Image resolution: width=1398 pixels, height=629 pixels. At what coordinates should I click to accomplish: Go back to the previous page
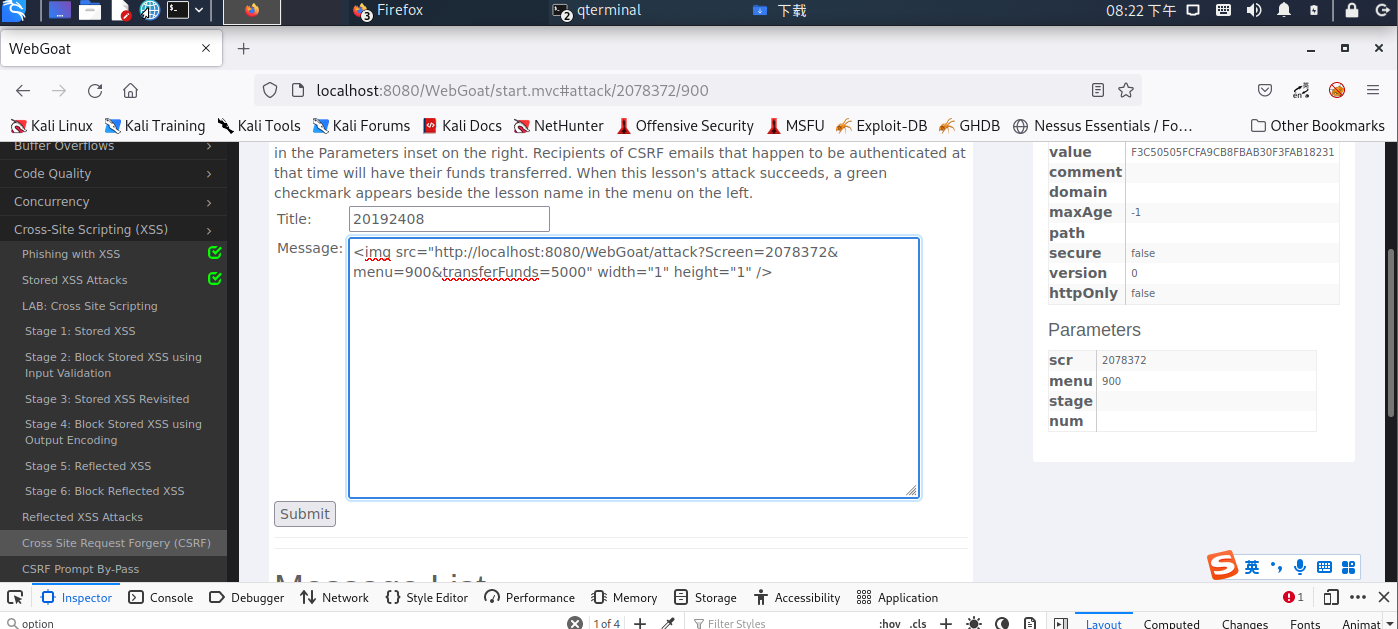tap(23, 90)
